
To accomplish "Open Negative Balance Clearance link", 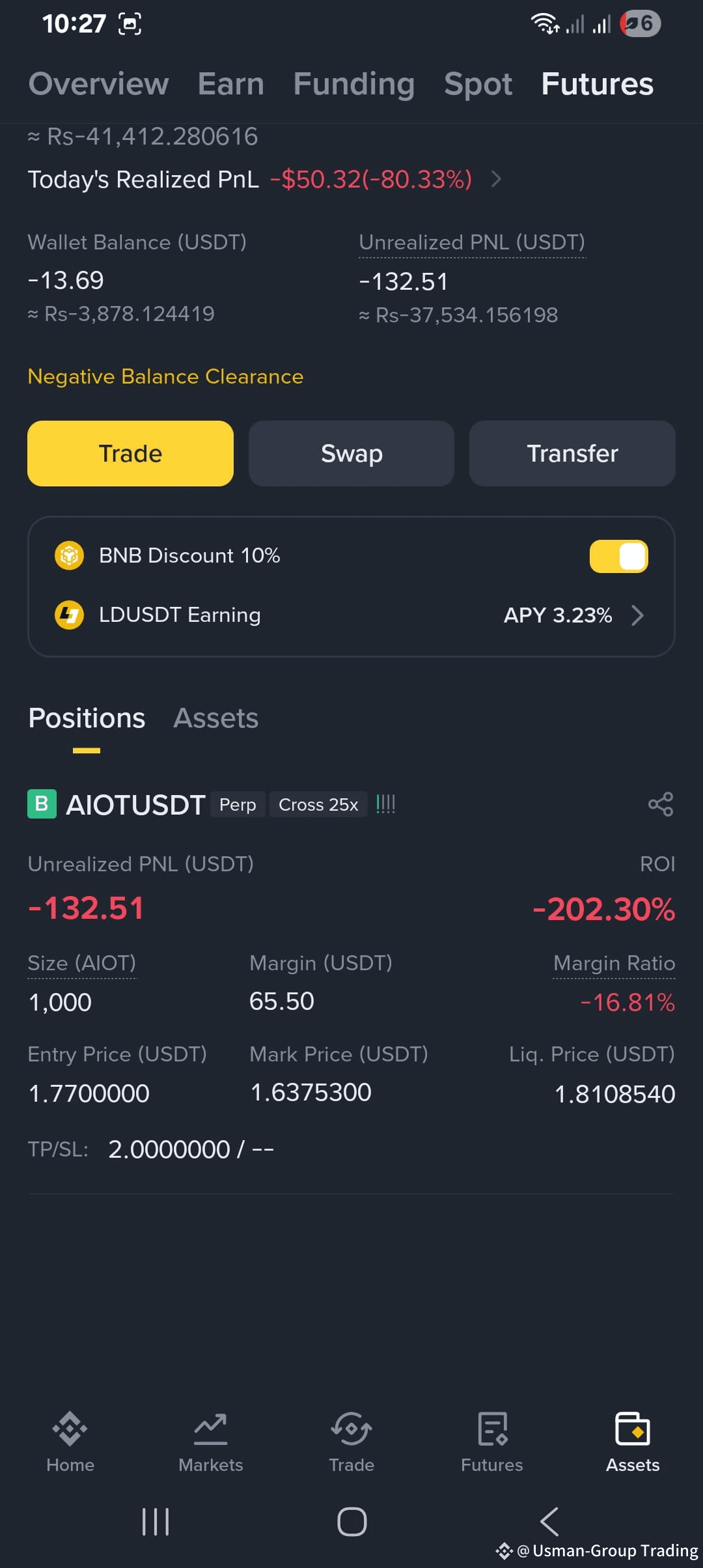I will [x=165, y=376].
